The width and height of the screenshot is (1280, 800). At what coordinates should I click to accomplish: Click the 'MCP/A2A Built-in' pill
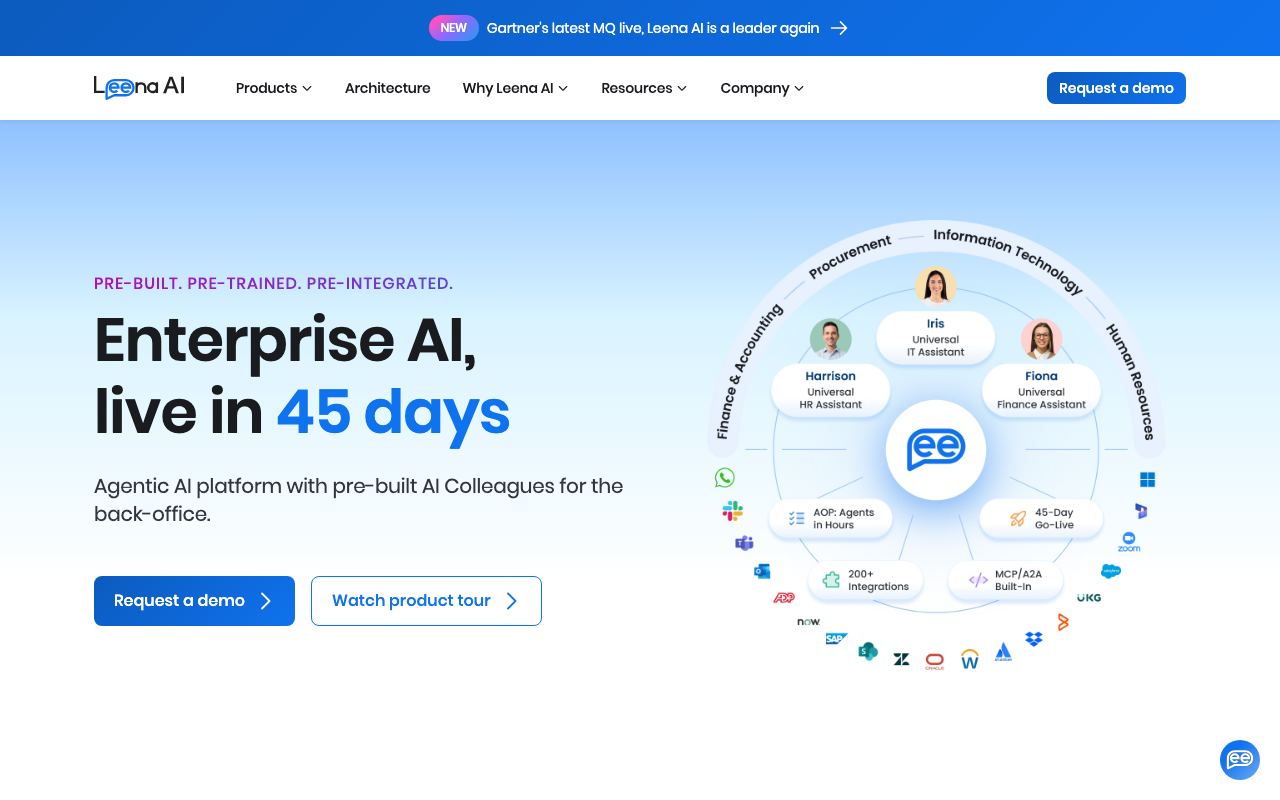[x=1005, y=580]
